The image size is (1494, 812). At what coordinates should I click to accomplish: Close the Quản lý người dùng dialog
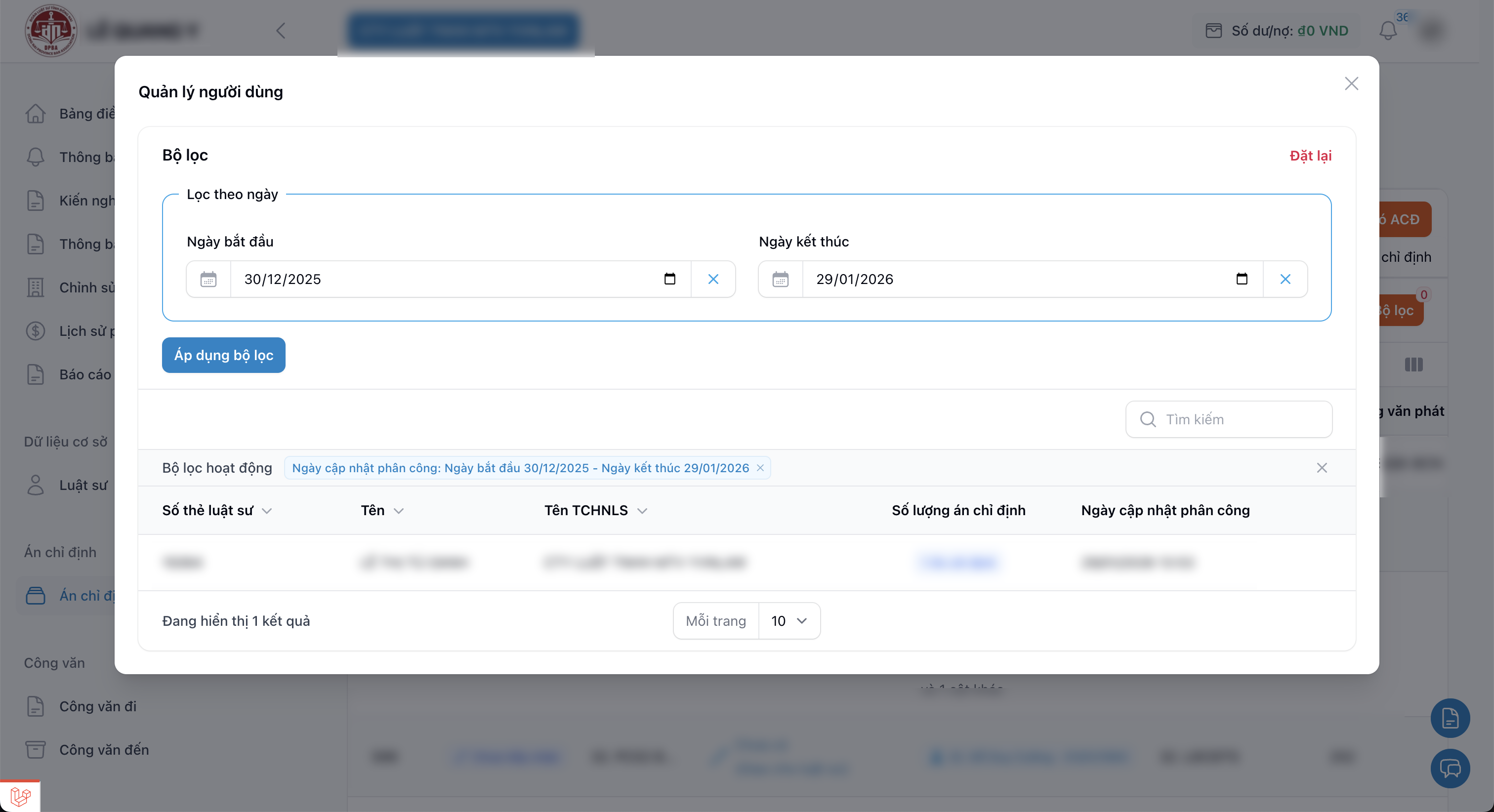point(1351,83)
